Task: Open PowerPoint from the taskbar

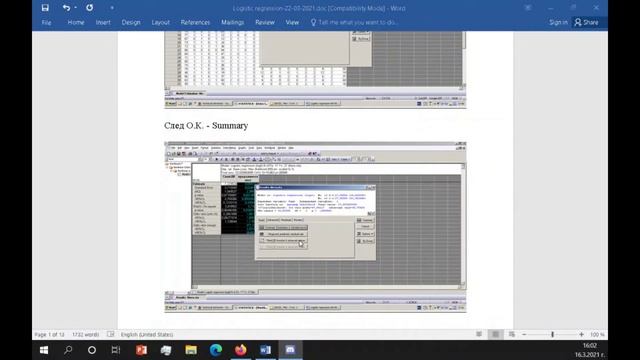Action: coord(142,350)
